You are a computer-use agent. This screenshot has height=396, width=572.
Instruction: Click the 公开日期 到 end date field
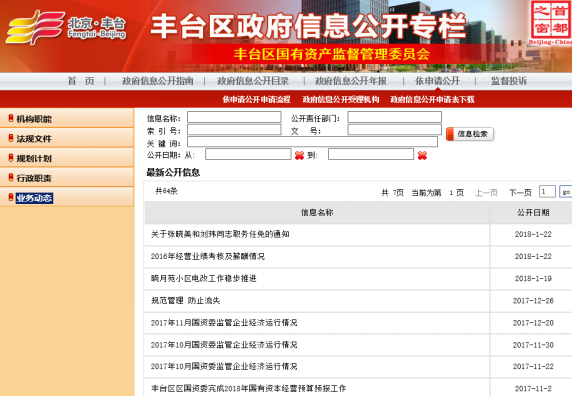click(371, 154)
